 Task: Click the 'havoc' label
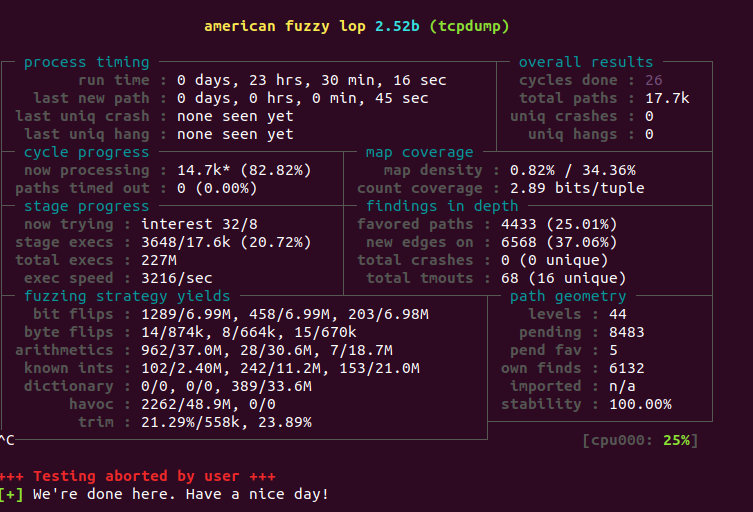pyautogui.click(x=91, y=404)
